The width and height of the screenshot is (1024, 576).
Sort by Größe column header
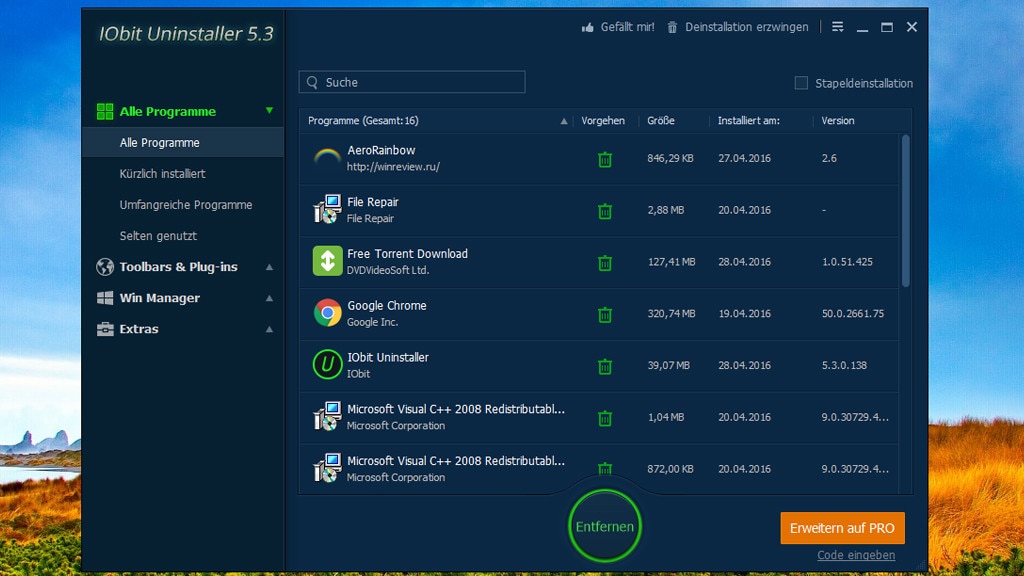tap(661, 121)
